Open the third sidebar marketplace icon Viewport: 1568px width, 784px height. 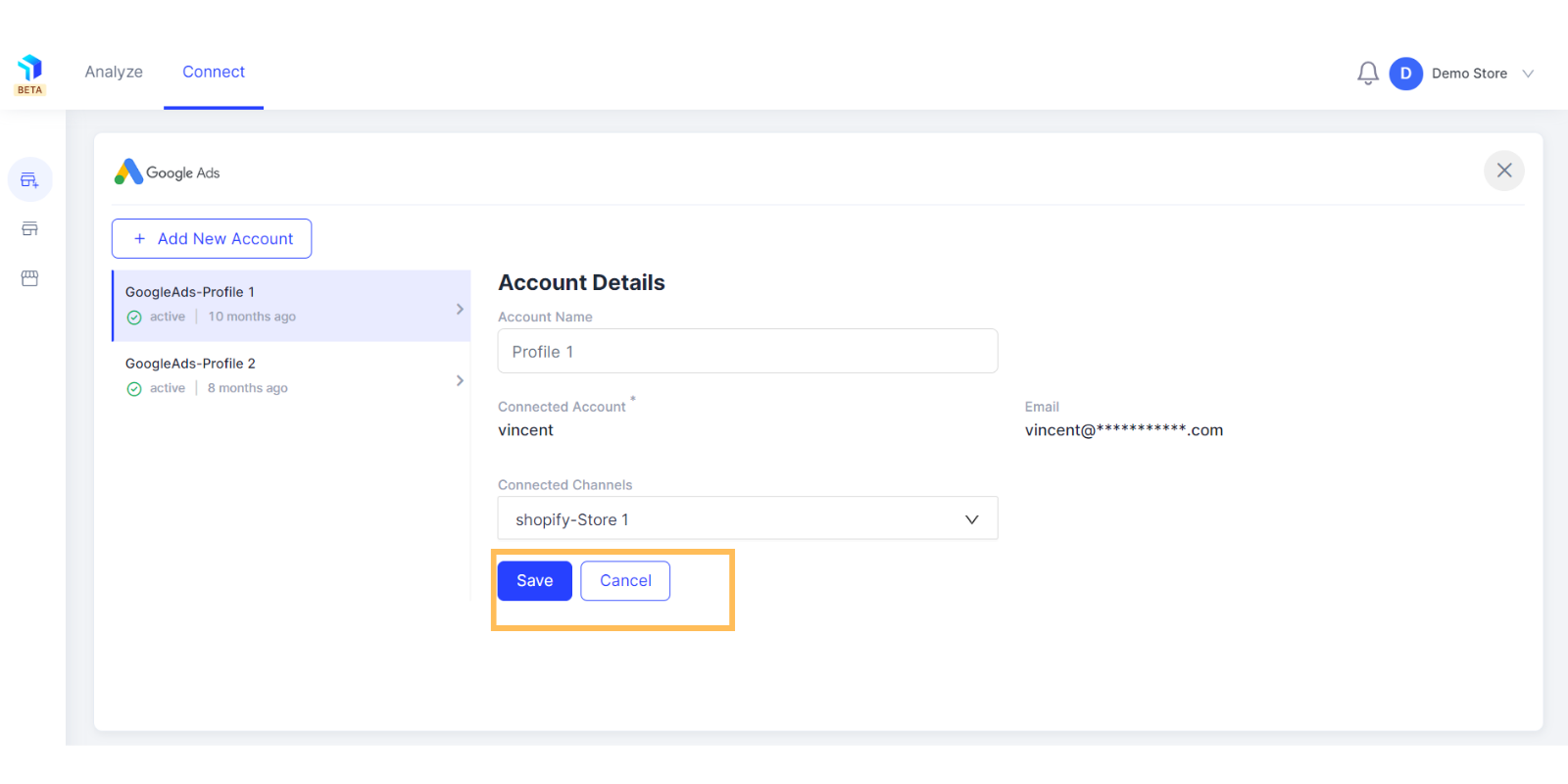(x=29, y=278)
